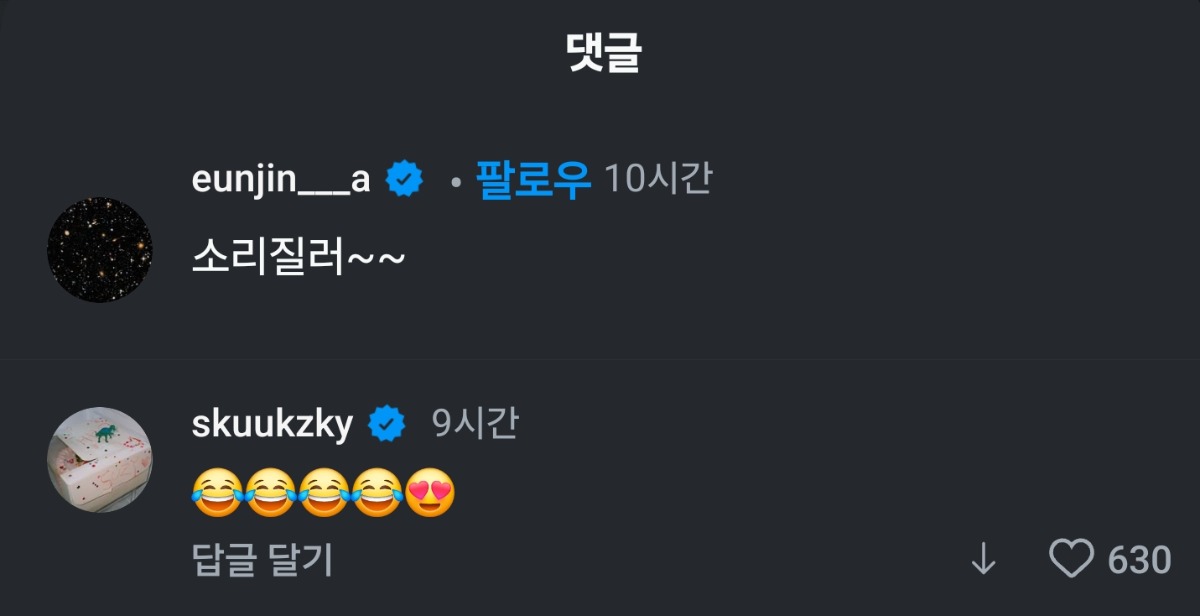The width and height of the screenshot is (1200, 616).
Task: Select the tears-of-joy emoji beside the heart-eyes emoji
Action: [x=377, y=493]
